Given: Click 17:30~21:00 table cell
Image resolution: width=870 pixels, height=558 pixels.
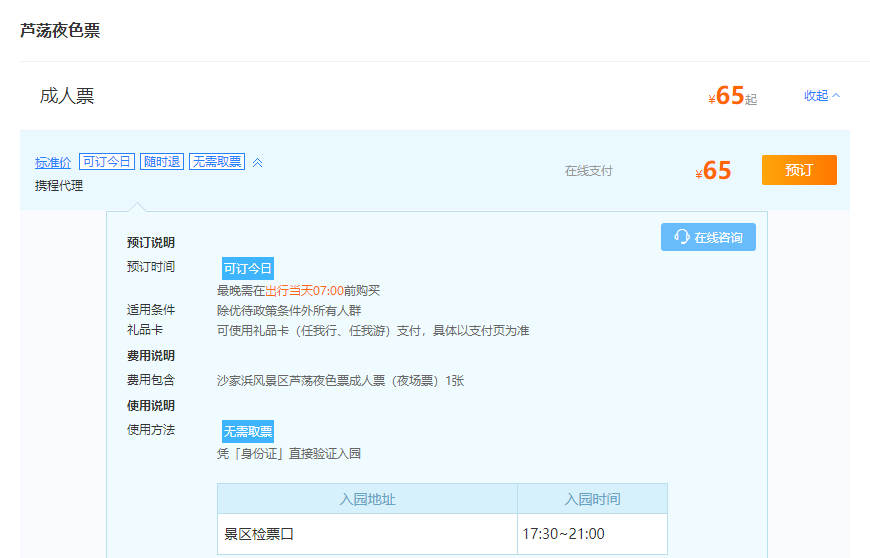Looking at the screenshot, I should (592, 534).
